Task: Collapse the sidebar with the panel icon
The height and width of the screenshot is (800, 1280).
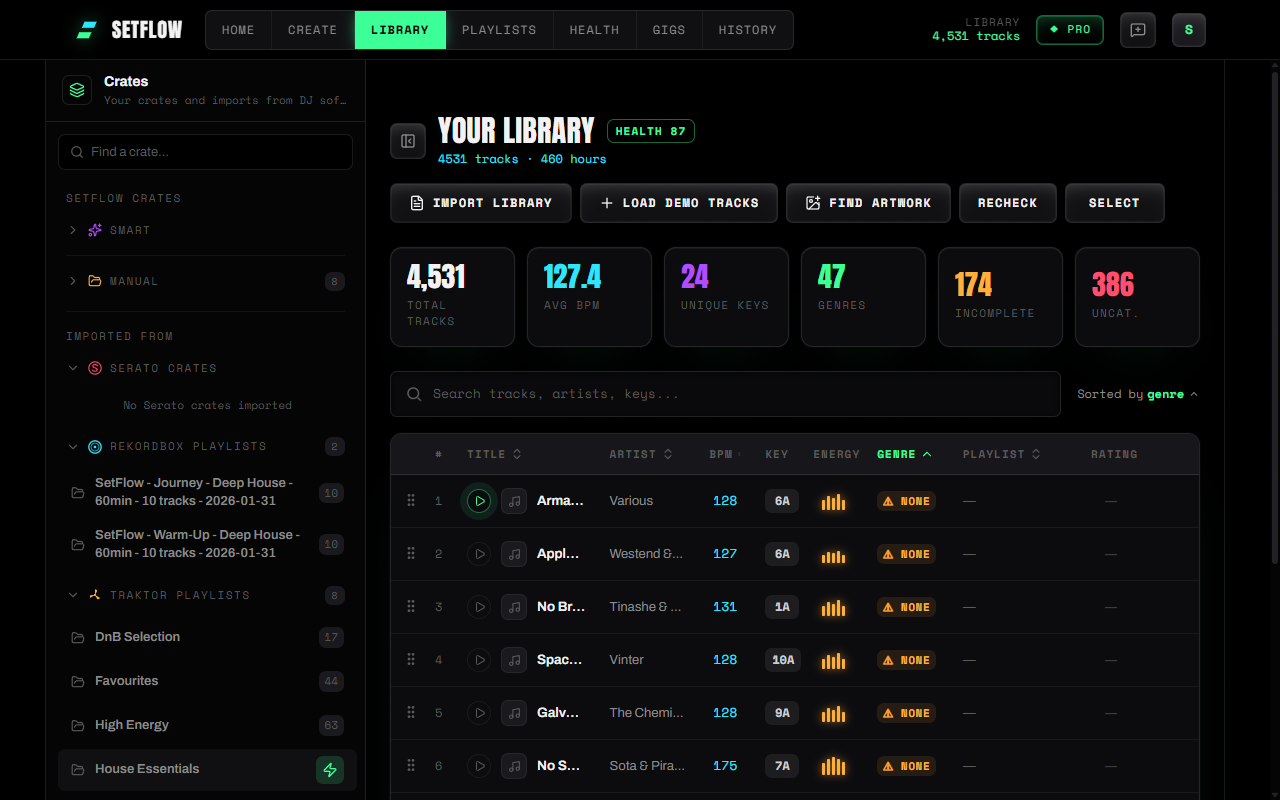Action: [408, 141]
